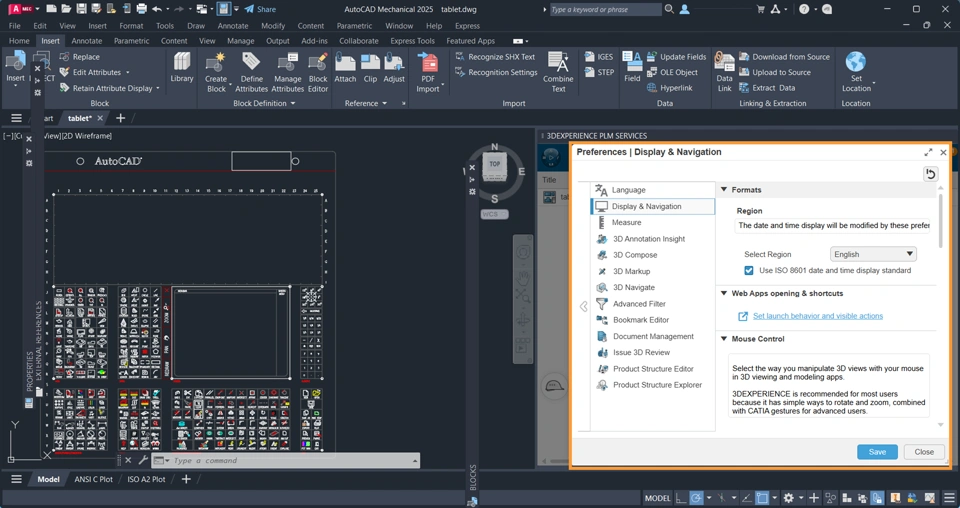This screenshot has width=960, height=508.
Task: Open the Library tool in Insert ribbon
Action: [182, 67]
